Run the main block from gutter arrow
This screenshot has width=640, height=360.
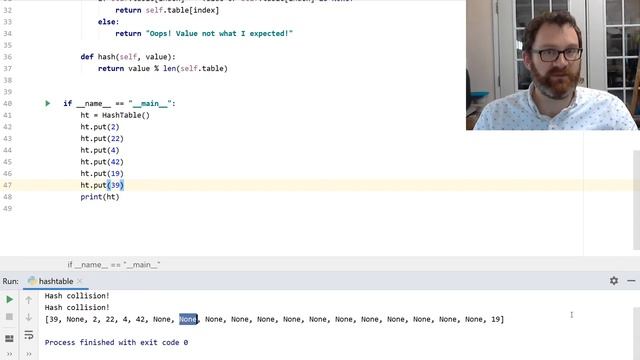click(x=47, y=104)
